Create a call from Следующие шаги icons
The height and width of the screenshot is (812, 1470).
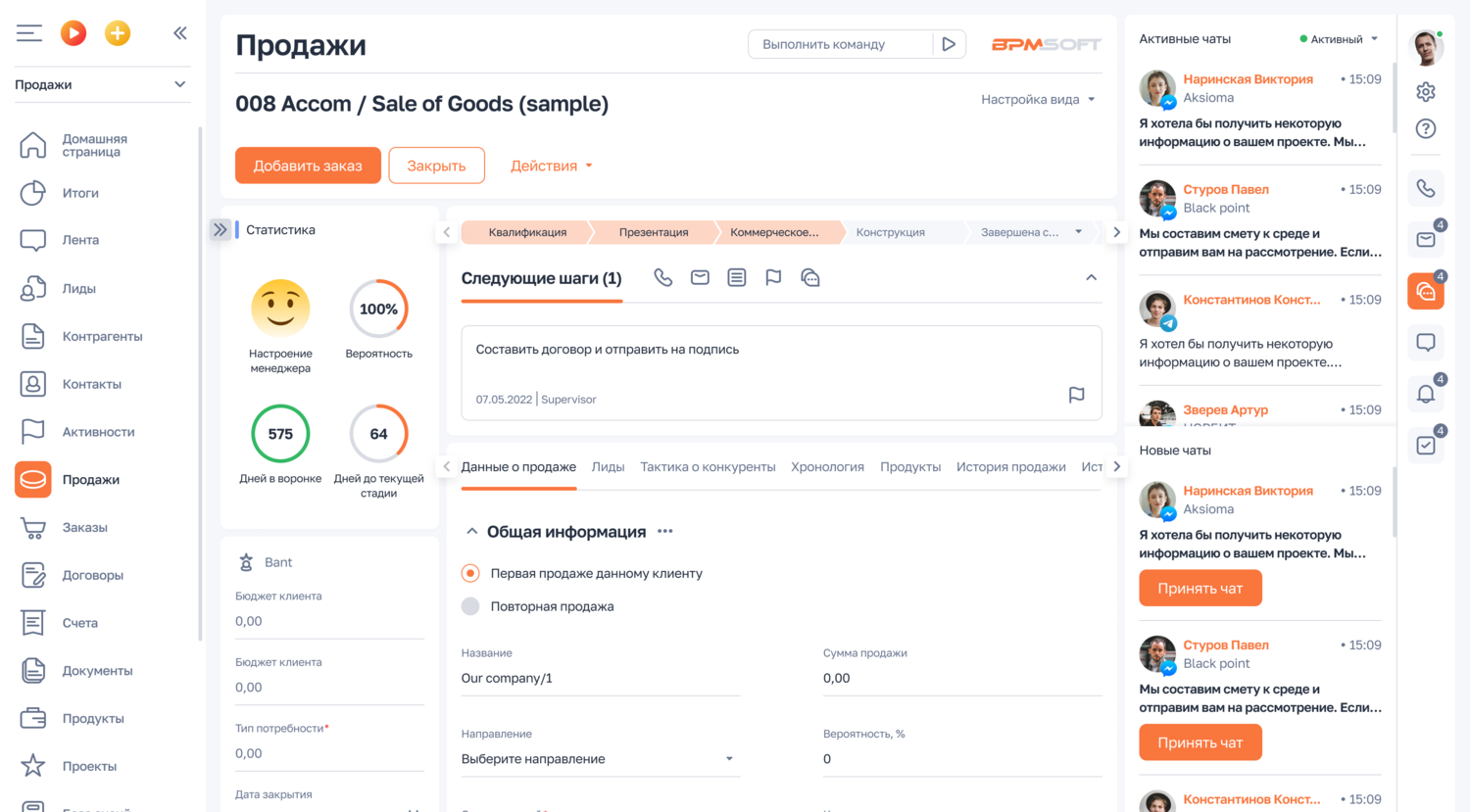click(x=662, y=277)
